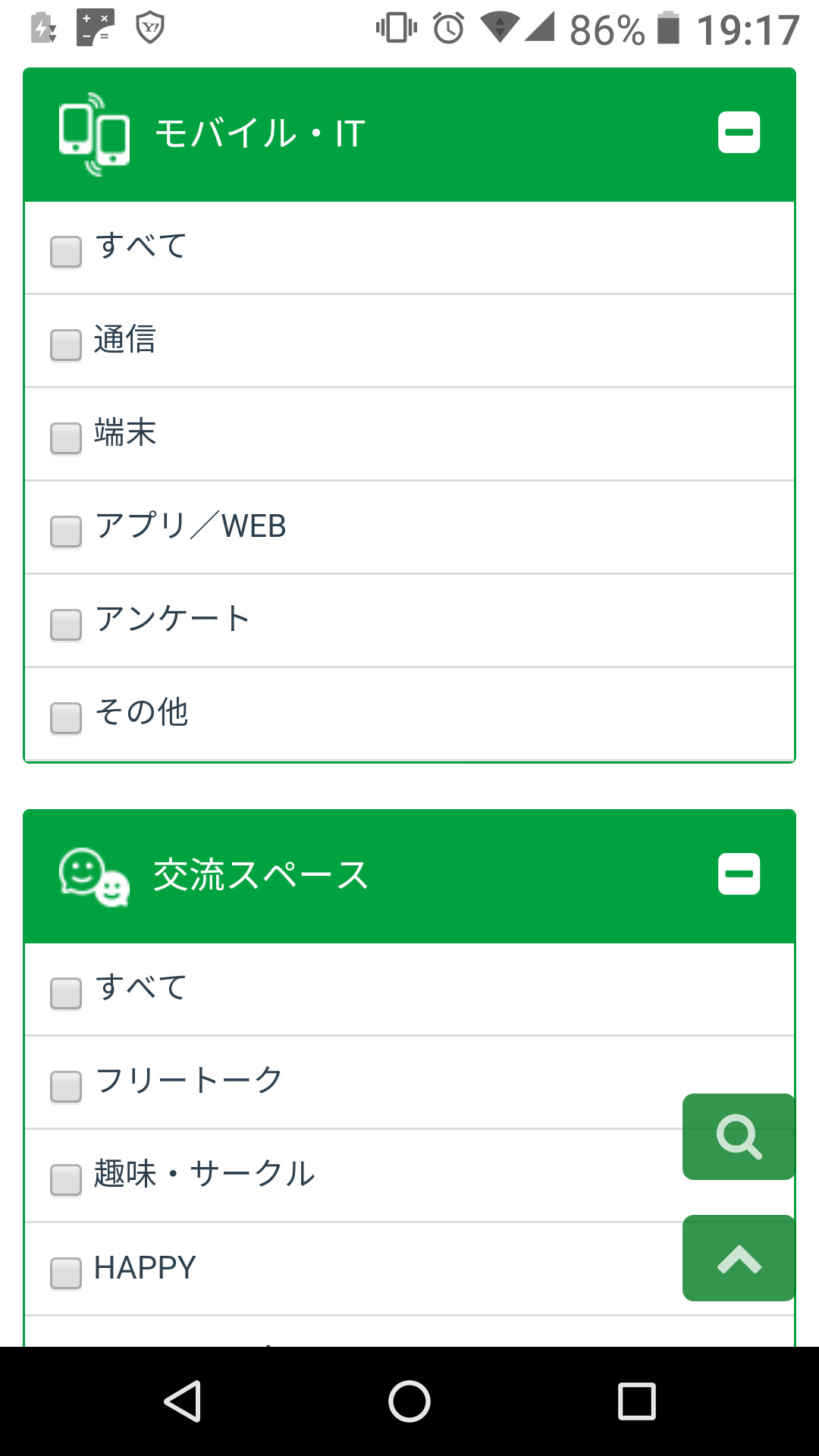Collapse the モバイル・IT section
819x1456 pixels.
point(739,133)
